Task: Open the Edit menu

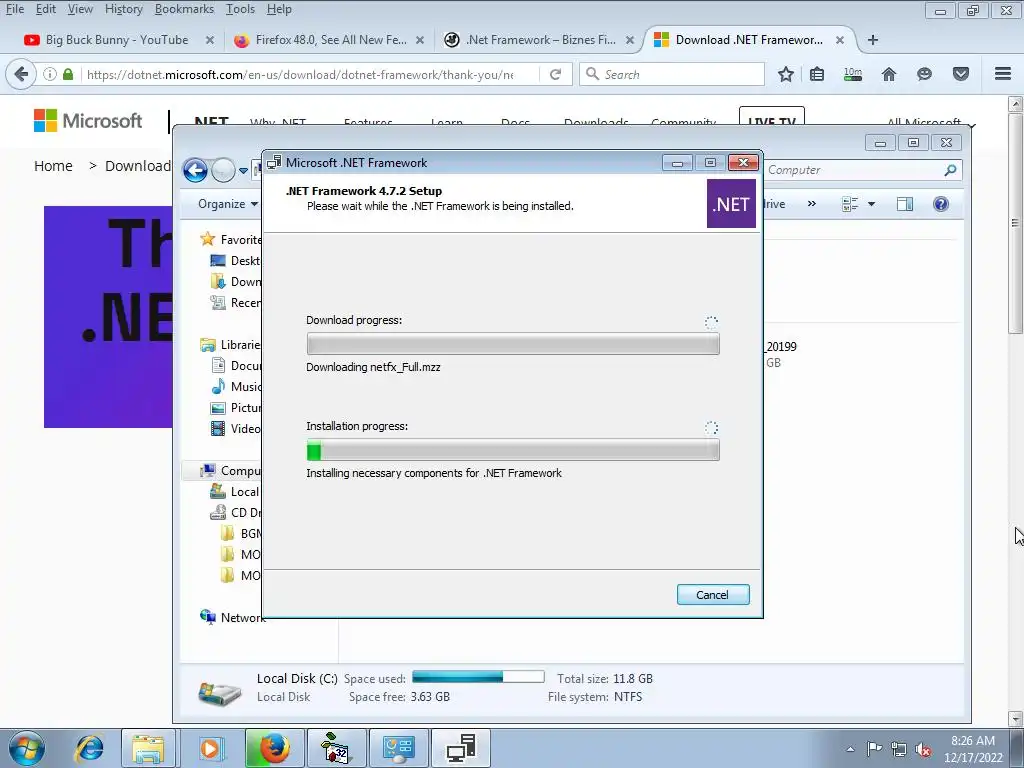Action: (x=46, y=9)
